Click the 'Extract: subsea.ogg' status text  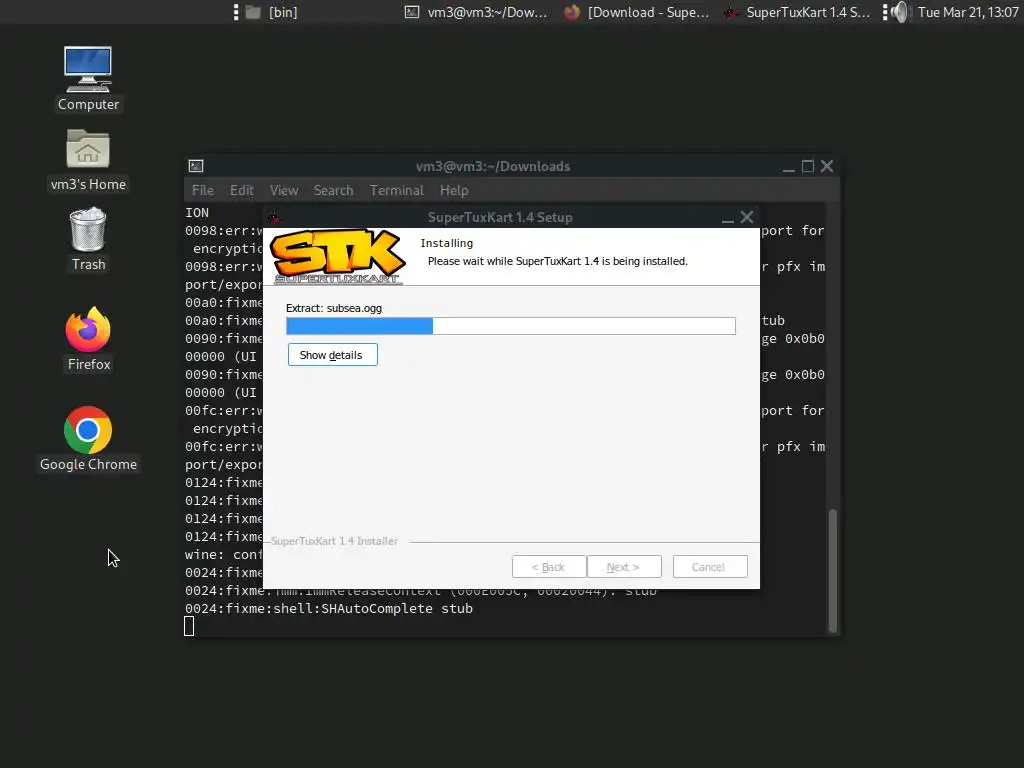point(334,308)
